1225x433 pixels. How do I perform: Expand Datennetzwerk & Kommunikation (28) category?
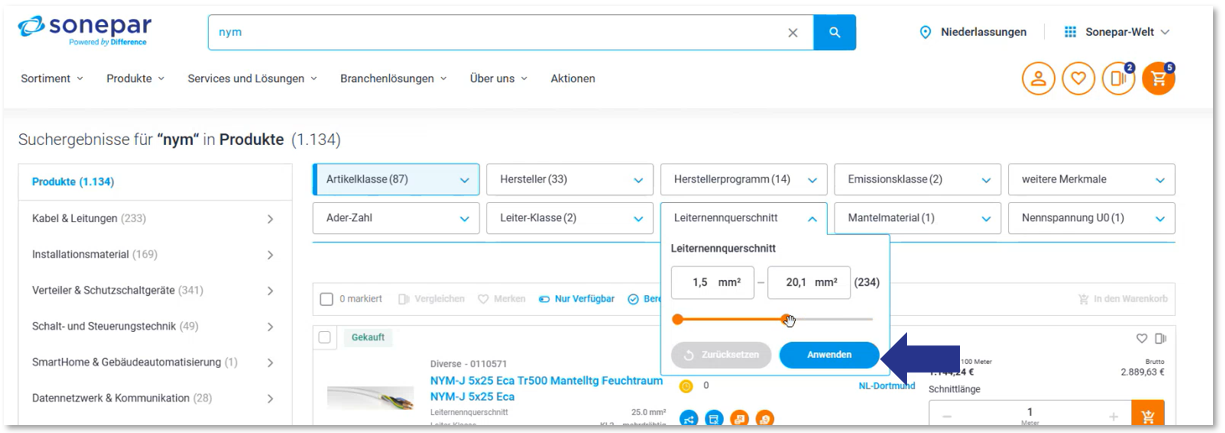[156, 398]
